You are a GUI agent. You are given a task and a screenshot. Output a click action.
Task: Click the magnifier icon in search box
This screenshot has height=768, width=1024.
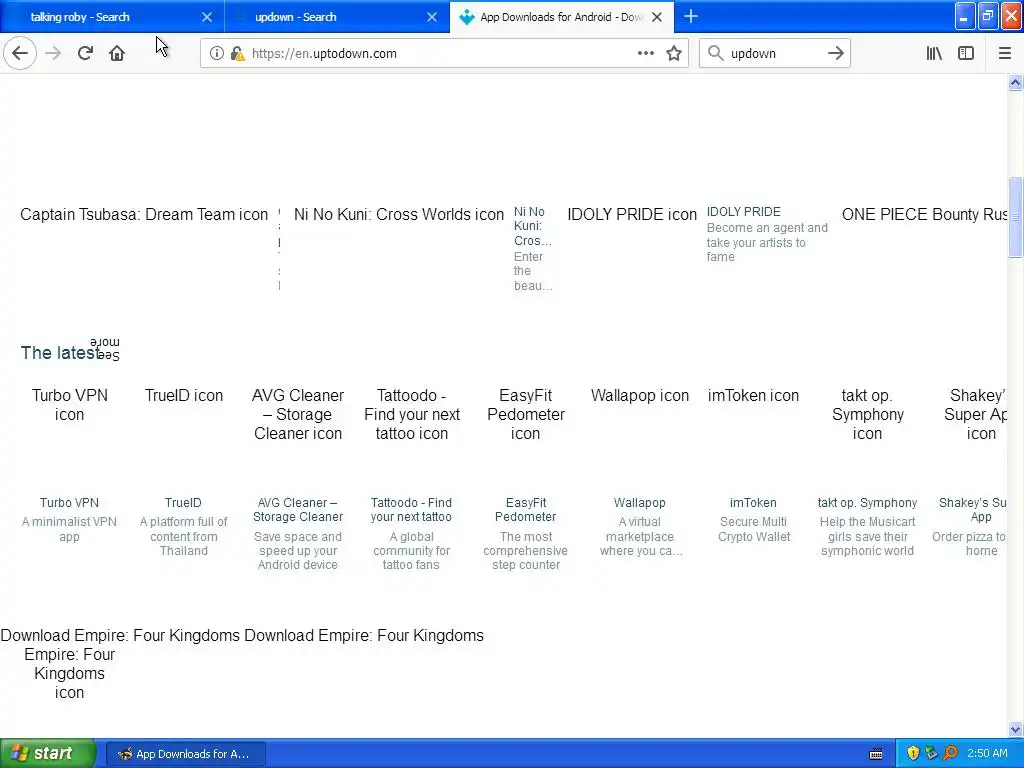click(x=716, y=53)
